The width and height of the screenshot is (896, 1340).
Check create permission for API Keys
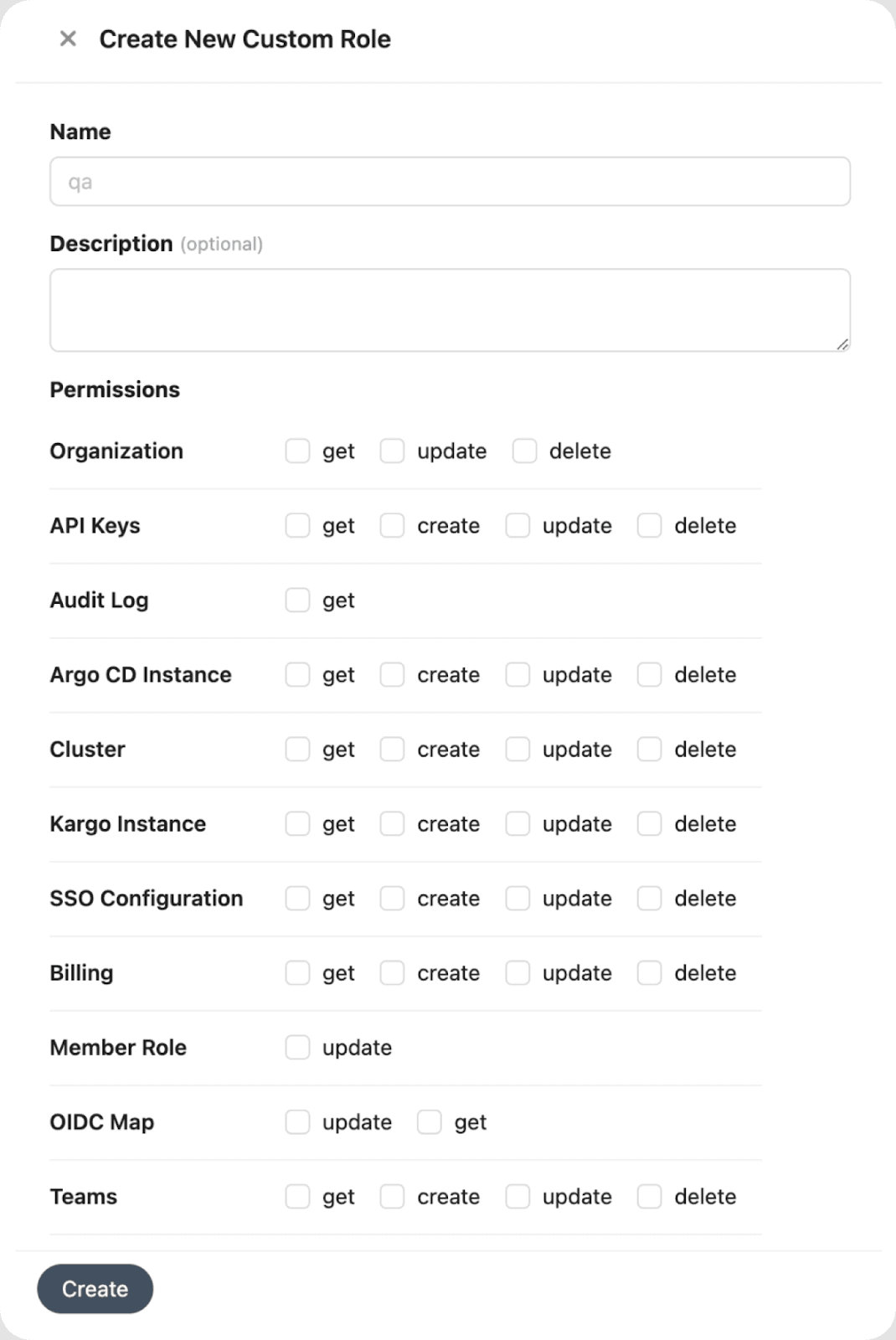click(x=392, y=525)
